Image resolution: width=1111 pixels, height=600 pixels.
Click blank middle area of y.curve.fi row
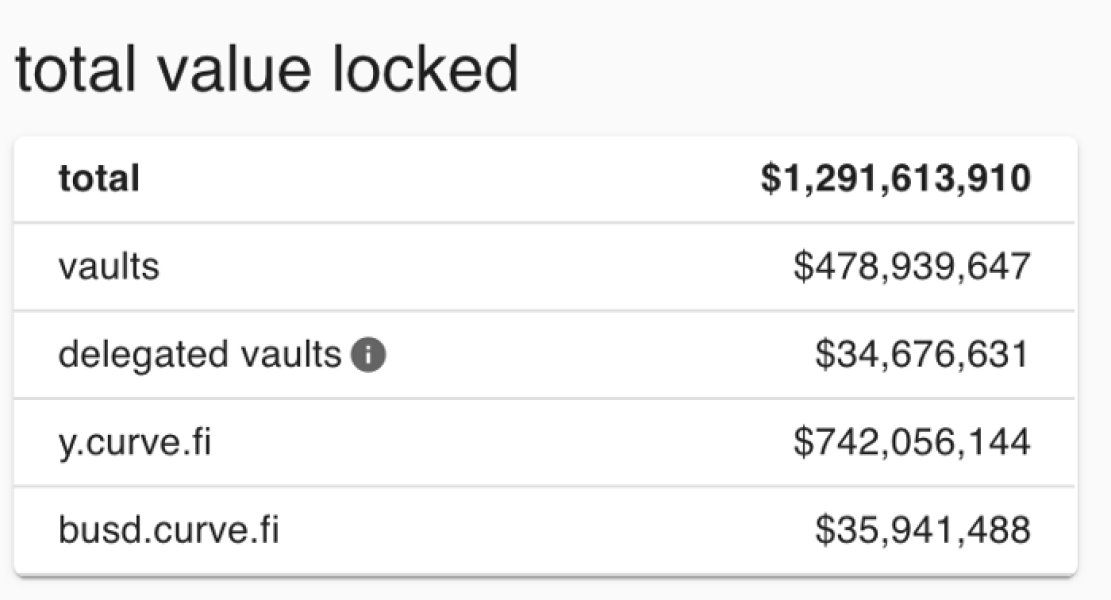[503, 443]
